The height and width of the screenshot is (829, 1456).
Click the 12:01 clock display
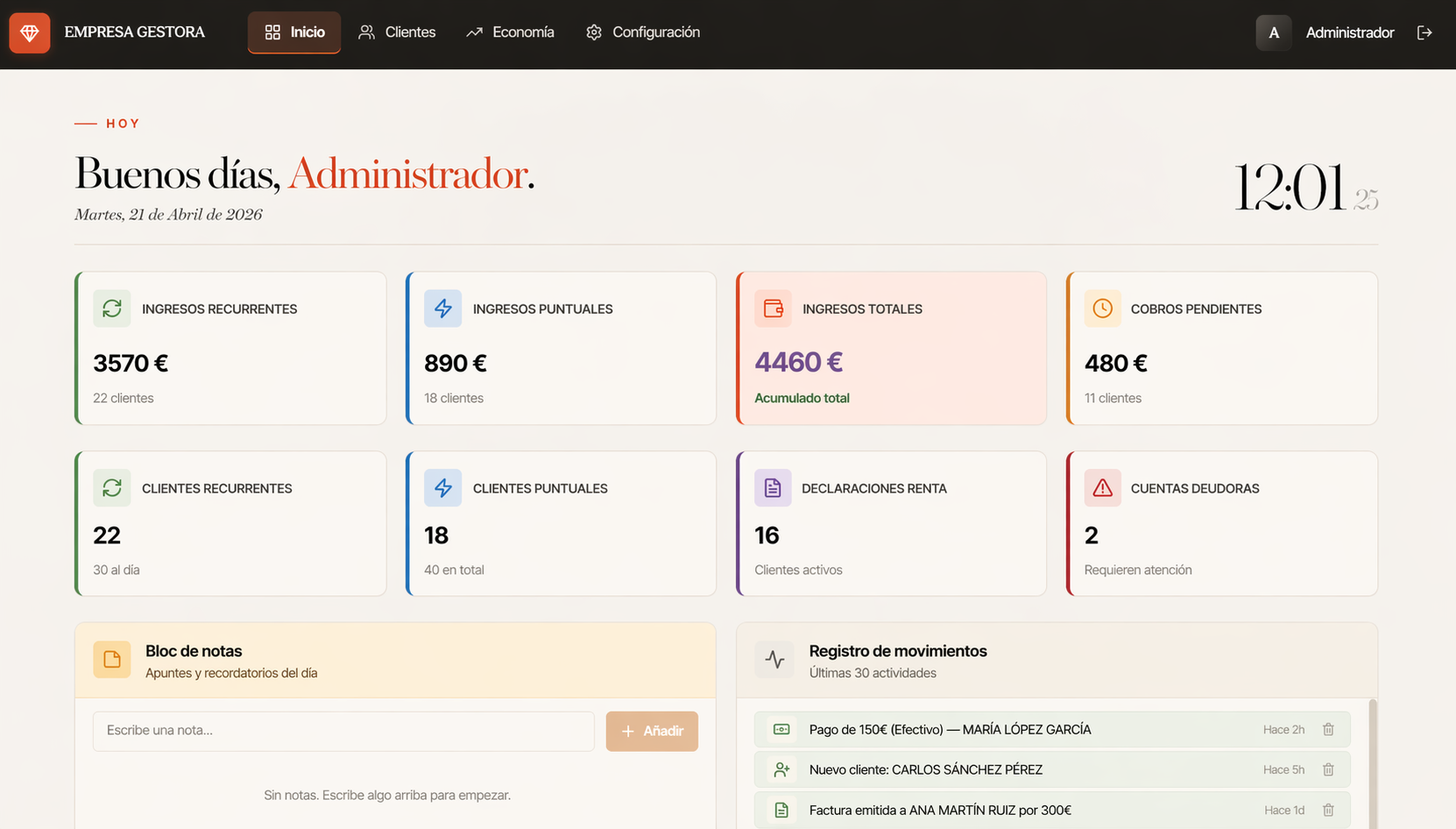pos(1290,187)
